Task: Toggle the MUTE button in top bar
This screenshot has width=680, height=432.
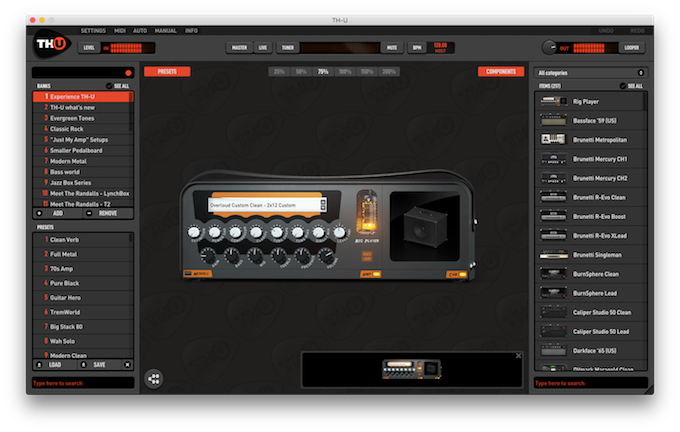Action: tap(392, 48)
